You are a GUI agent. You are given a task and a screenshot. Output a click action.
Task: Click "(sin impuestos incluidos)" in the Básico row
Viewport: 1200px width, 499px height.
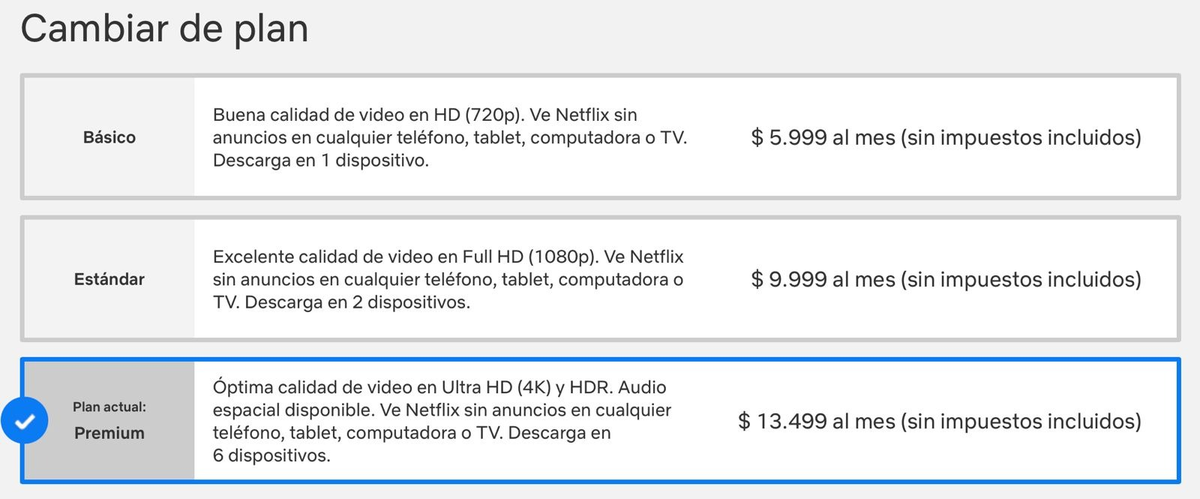click(x=1021, y=138)
